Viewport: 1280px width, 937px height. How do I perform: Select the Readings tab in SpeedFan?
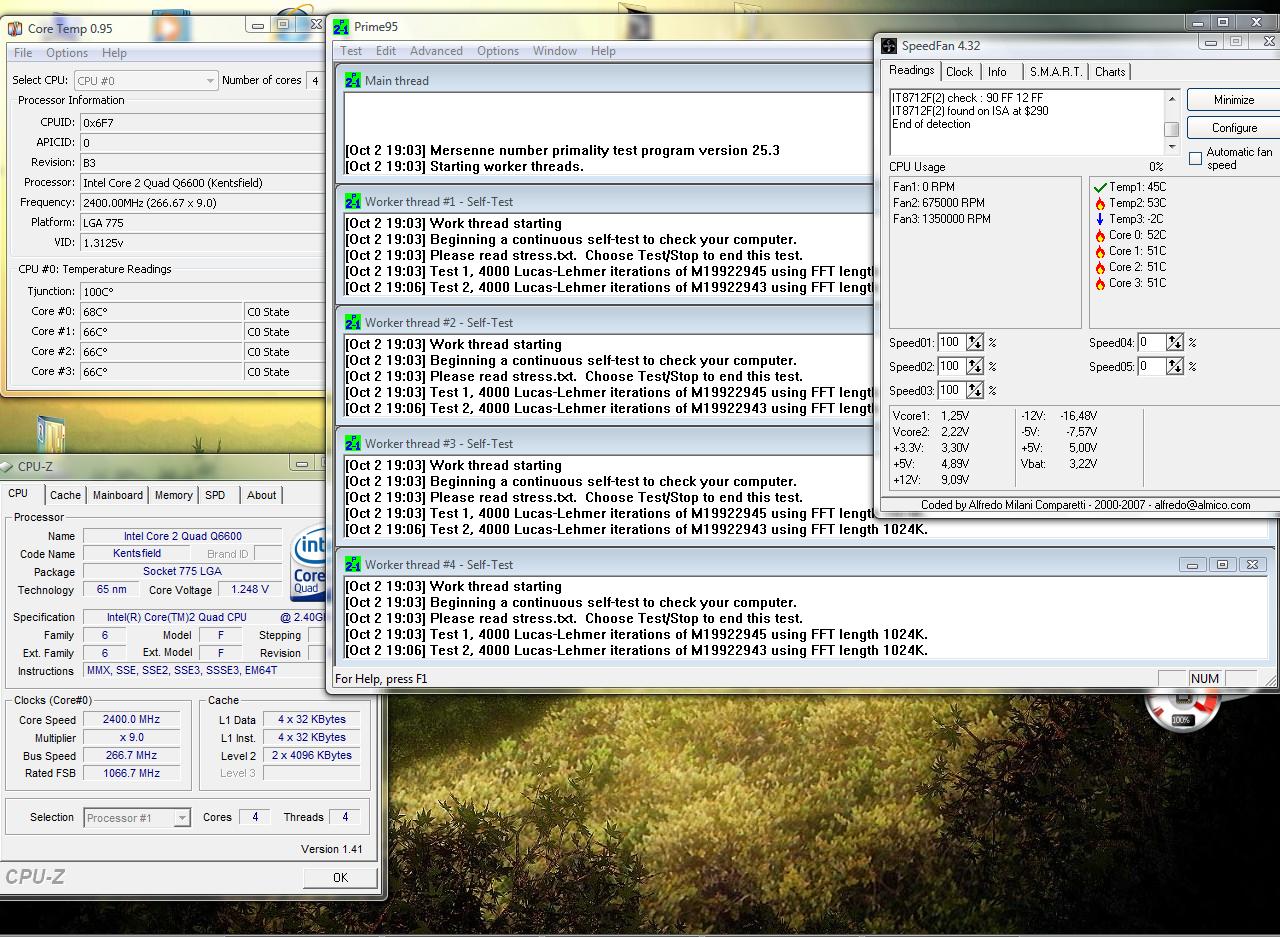(912, 70)
